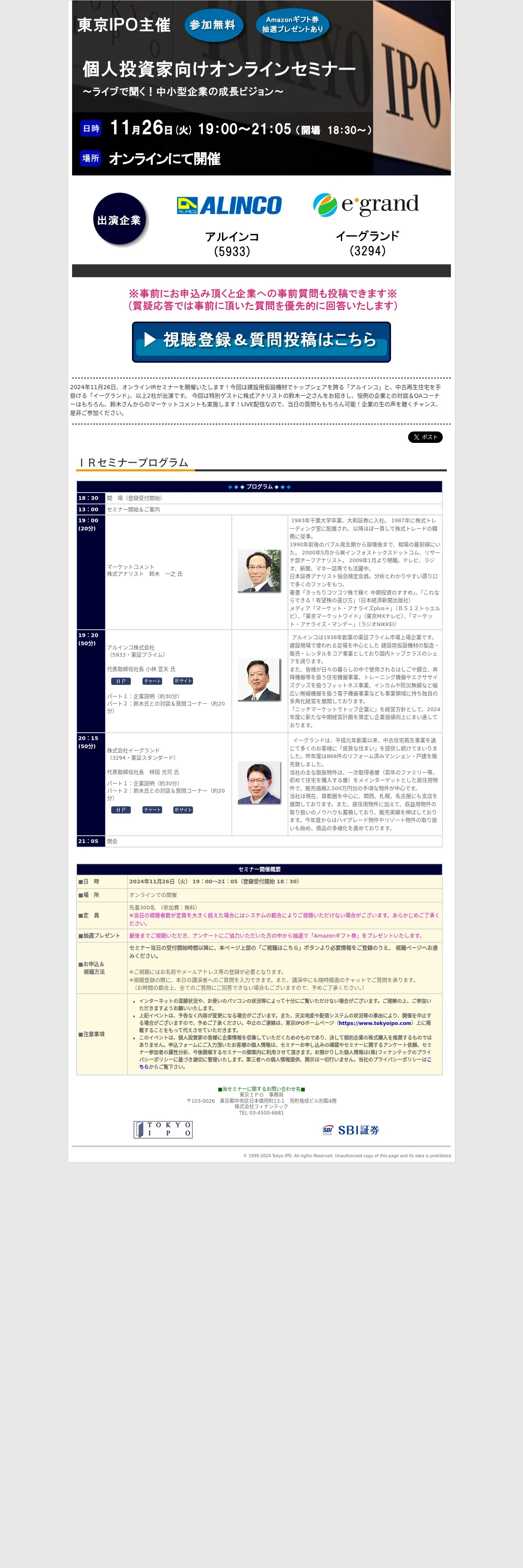Click the TEL 03-4500-6881 text
Viewport: 523px width, 1568px height.
click(261, 1112)
